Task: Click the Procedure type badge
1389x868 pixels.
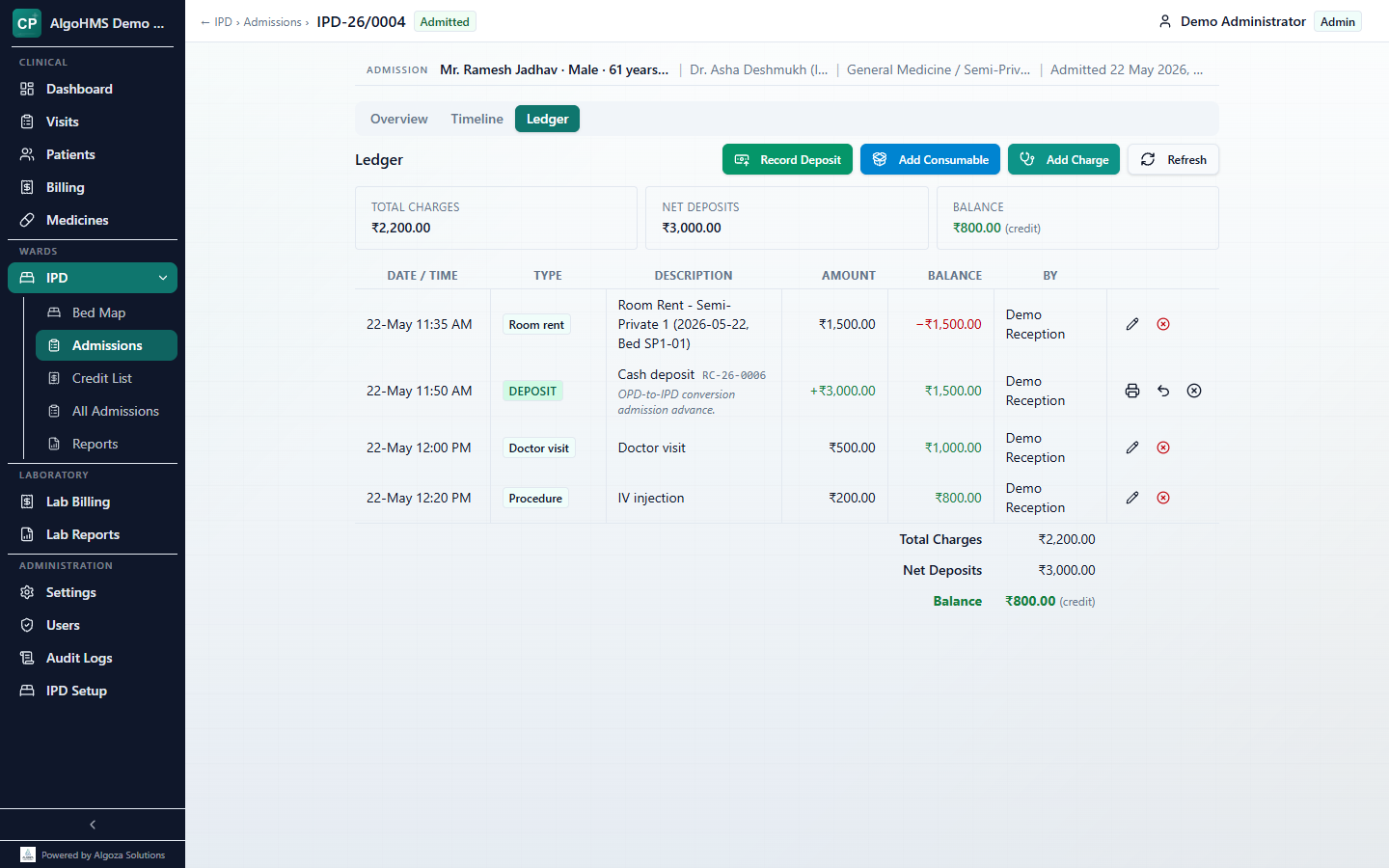Action: (535, 498)
